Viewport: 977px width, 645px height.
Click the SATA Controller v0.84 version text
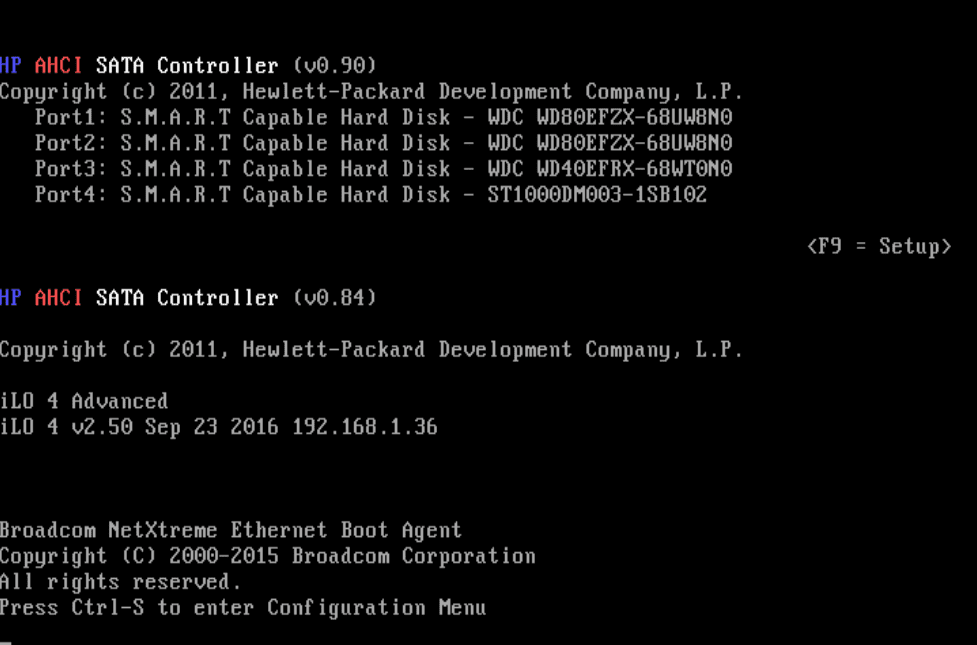point(335,298)
